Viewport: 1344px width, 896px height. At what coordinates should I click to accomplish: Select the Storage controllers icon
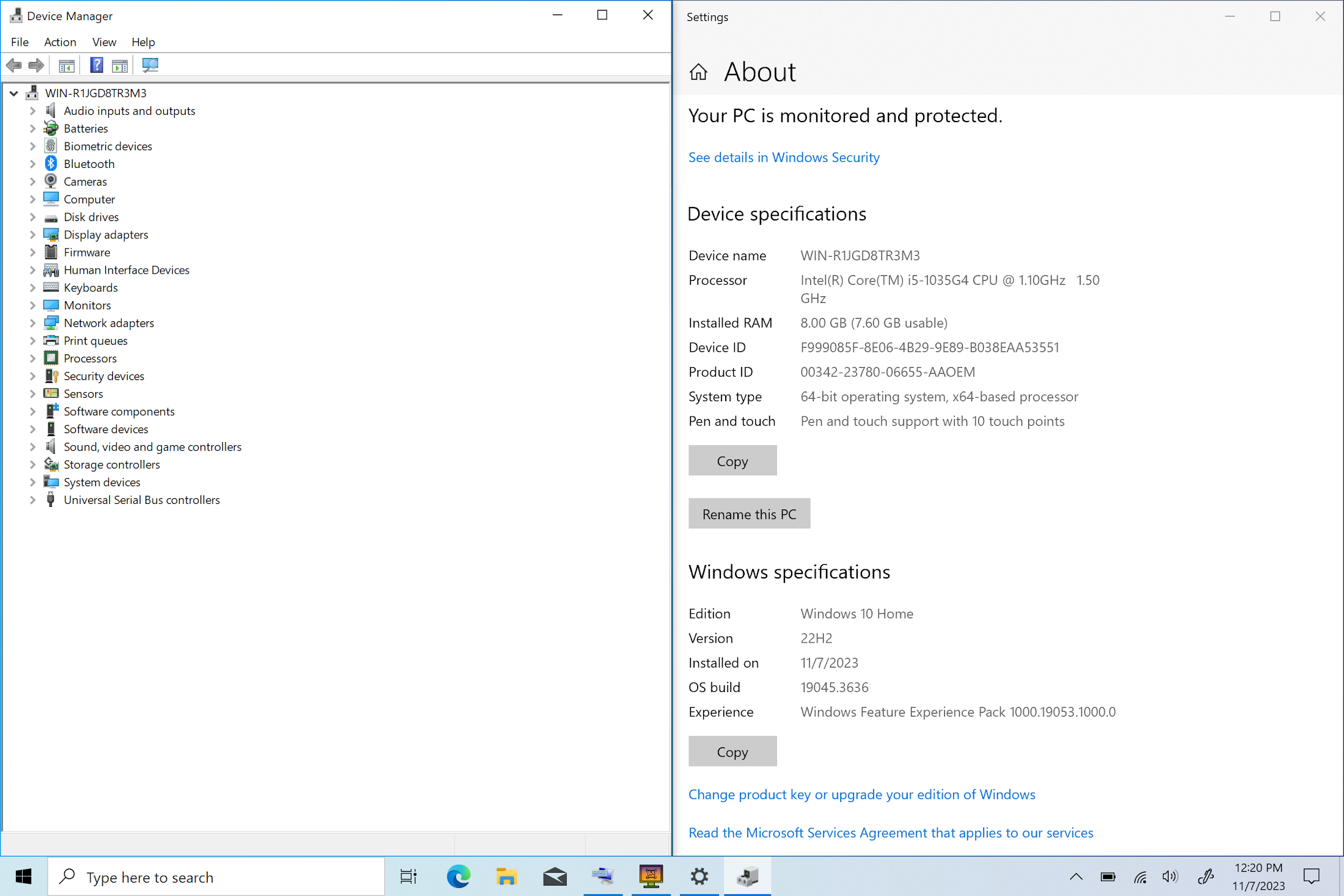tap(51, 464)
